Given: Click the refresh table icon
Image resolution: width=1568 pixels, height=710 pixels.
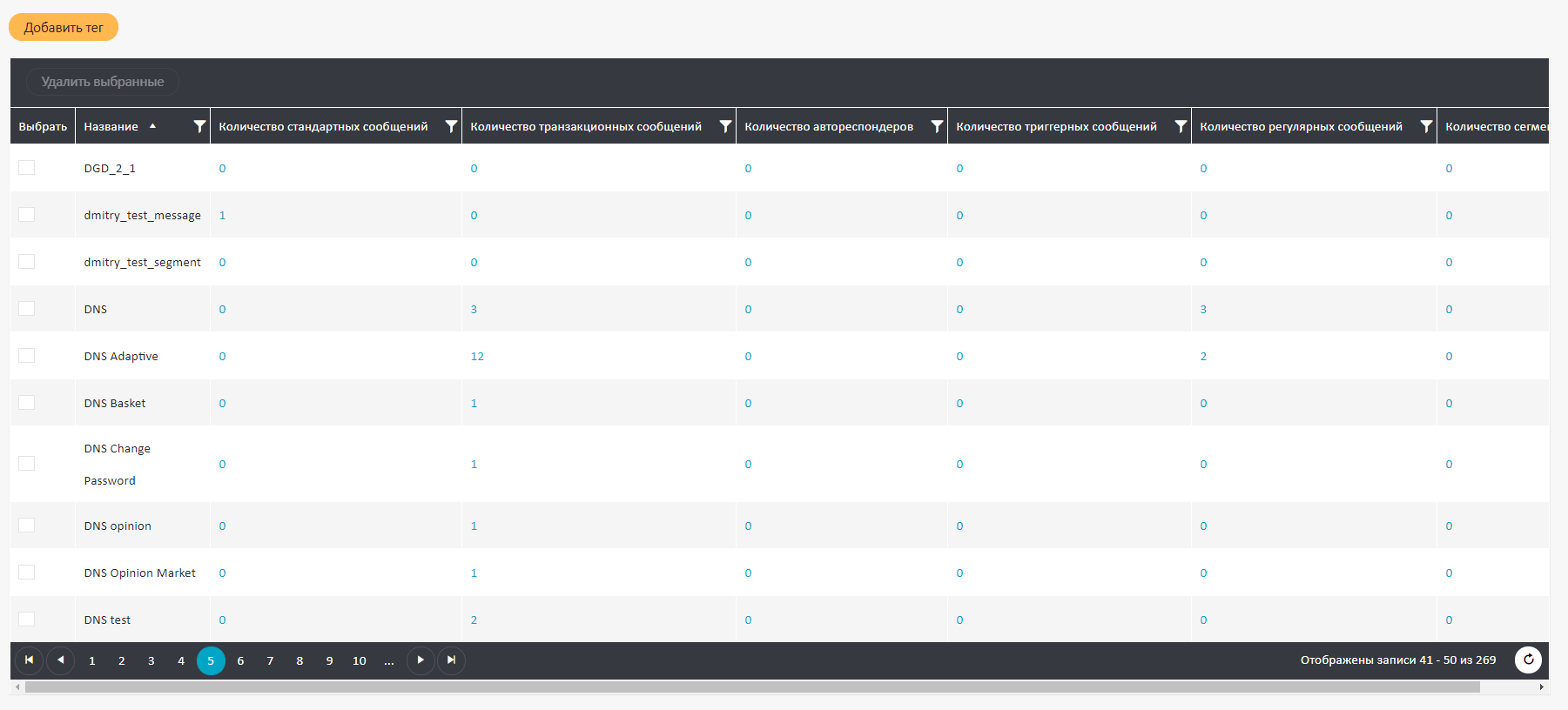Looking at the screenshot, I should [x=1528, y=660].
